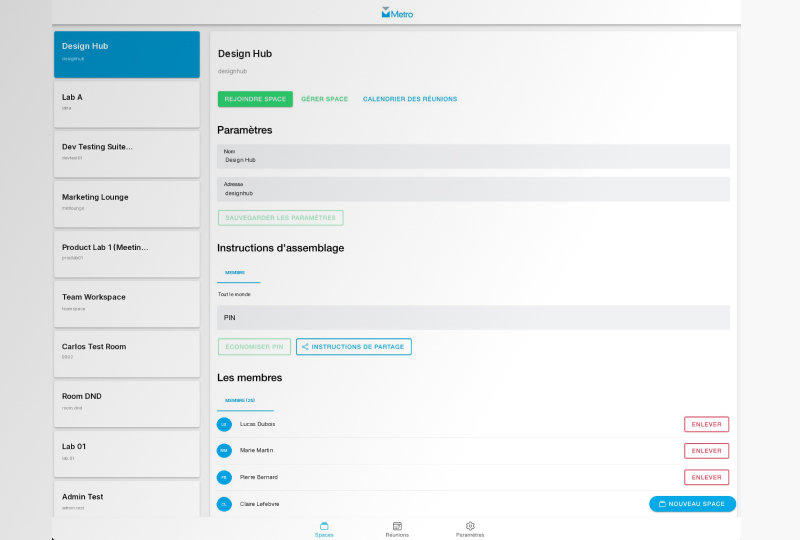The width and height of the screenshot is (800, 540).
Task: Focus the PIN input field
Action: [x=473, y=317]
